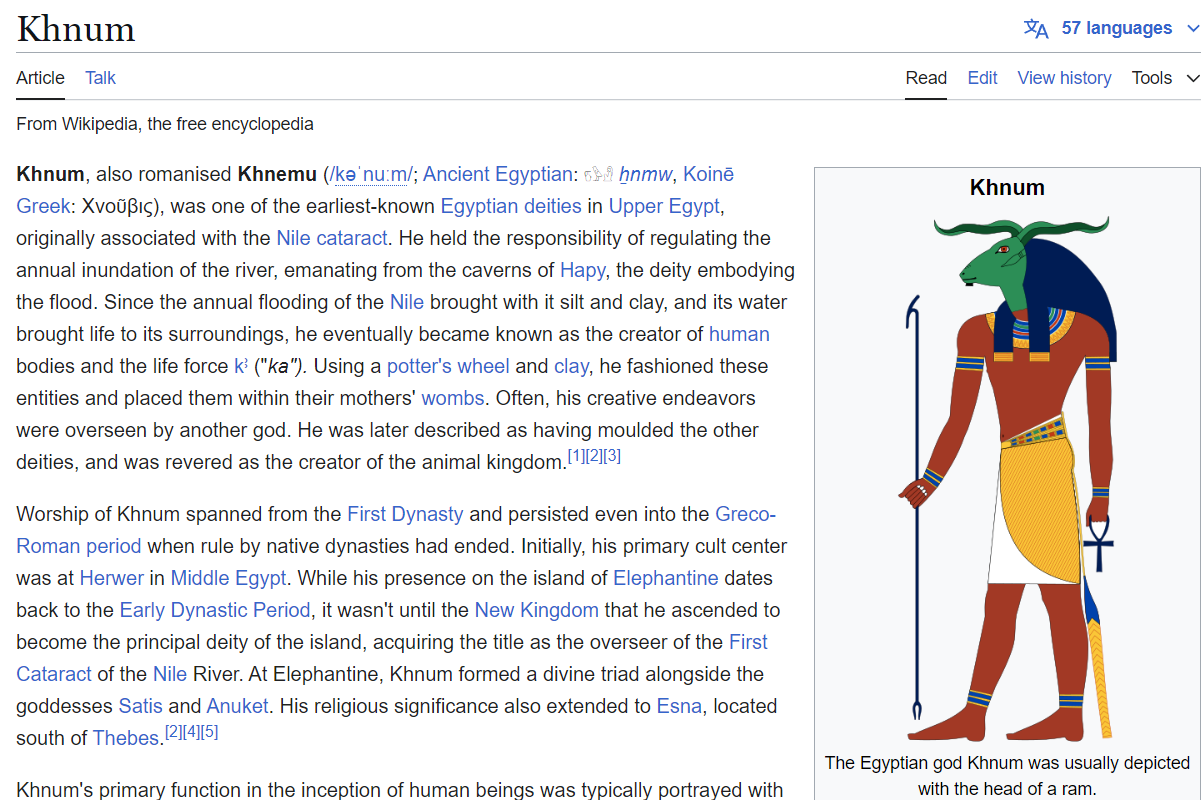Follow the Herwer link

[112, 578]
